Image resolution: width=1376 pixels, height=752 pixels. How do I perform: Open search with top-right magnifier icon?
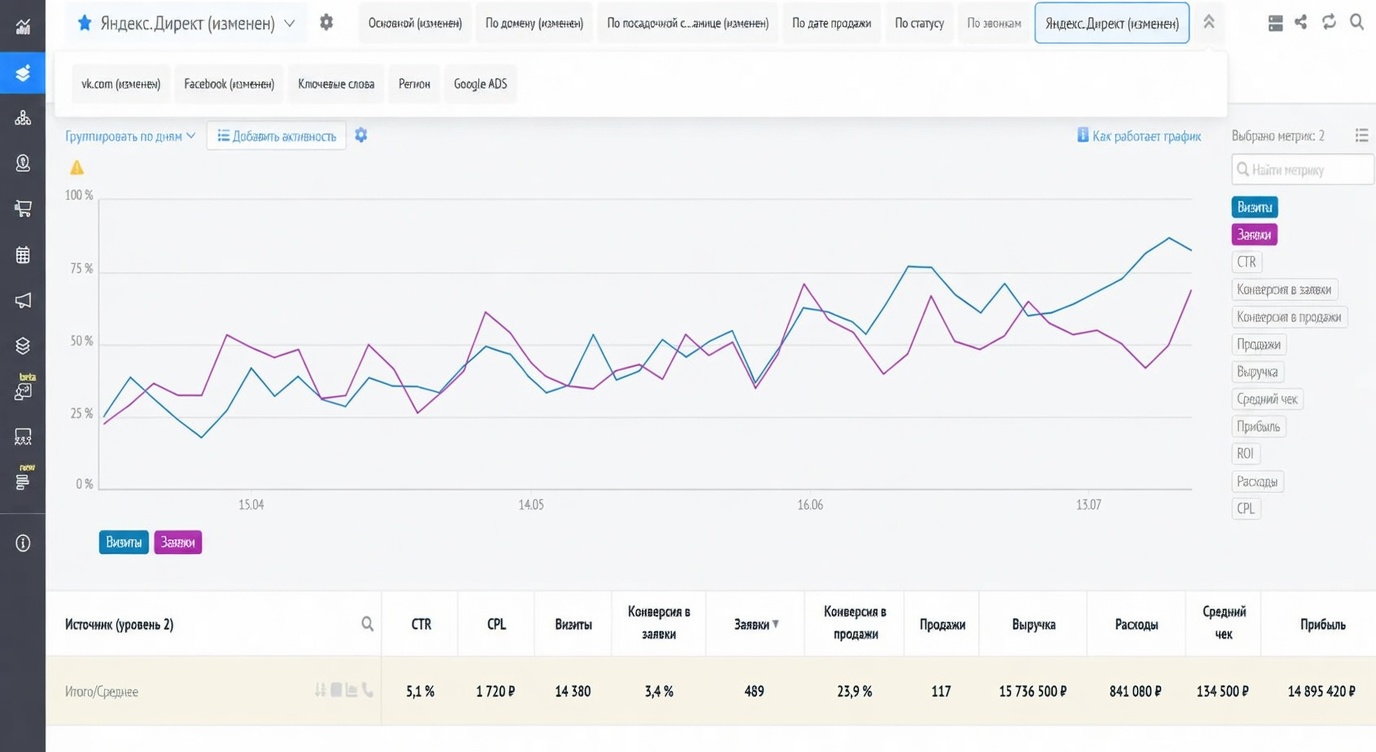coord(1357,22)
